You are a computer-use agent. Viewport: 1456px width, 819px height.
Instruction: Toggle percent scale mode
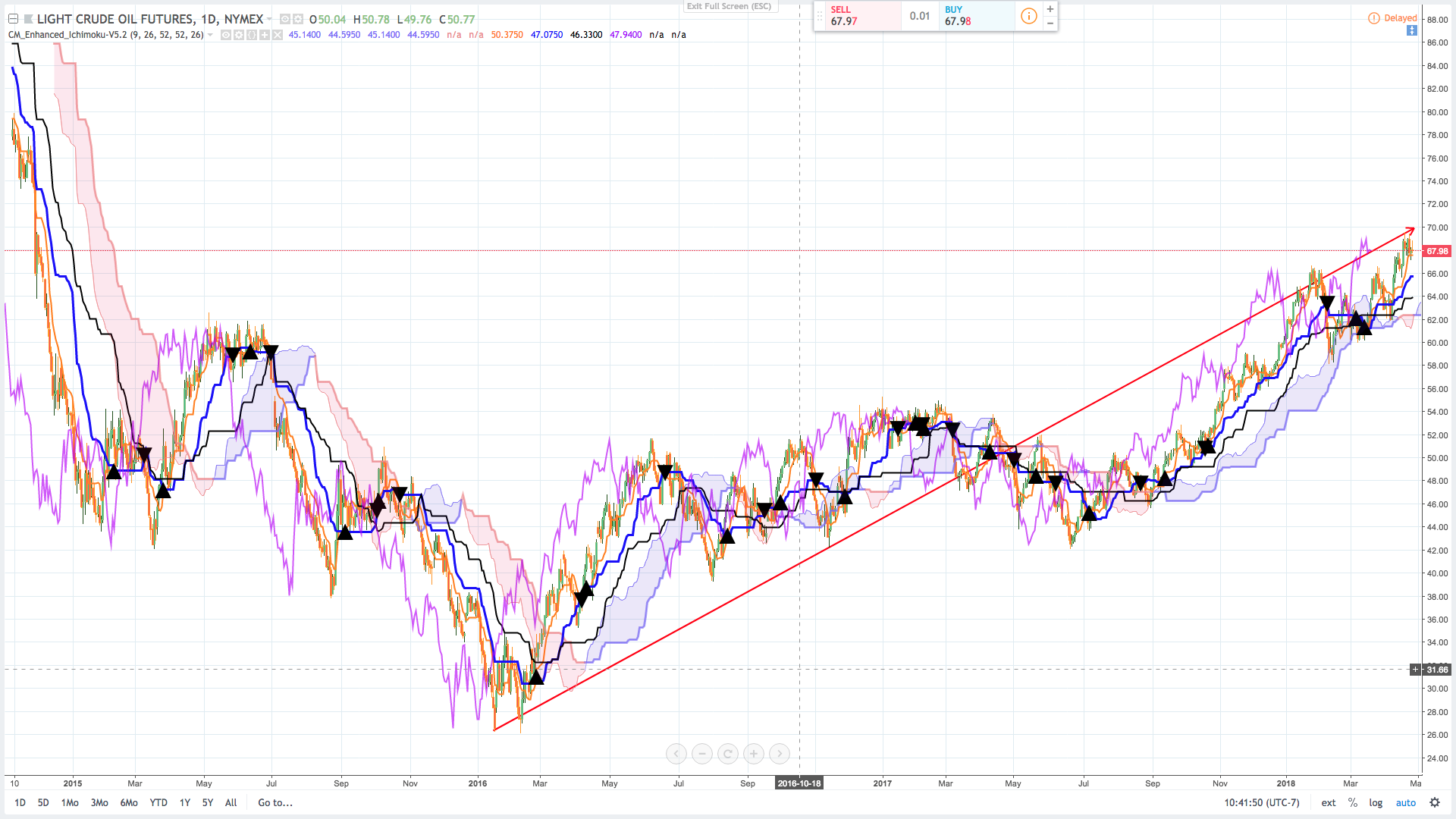click(1353, 802)
